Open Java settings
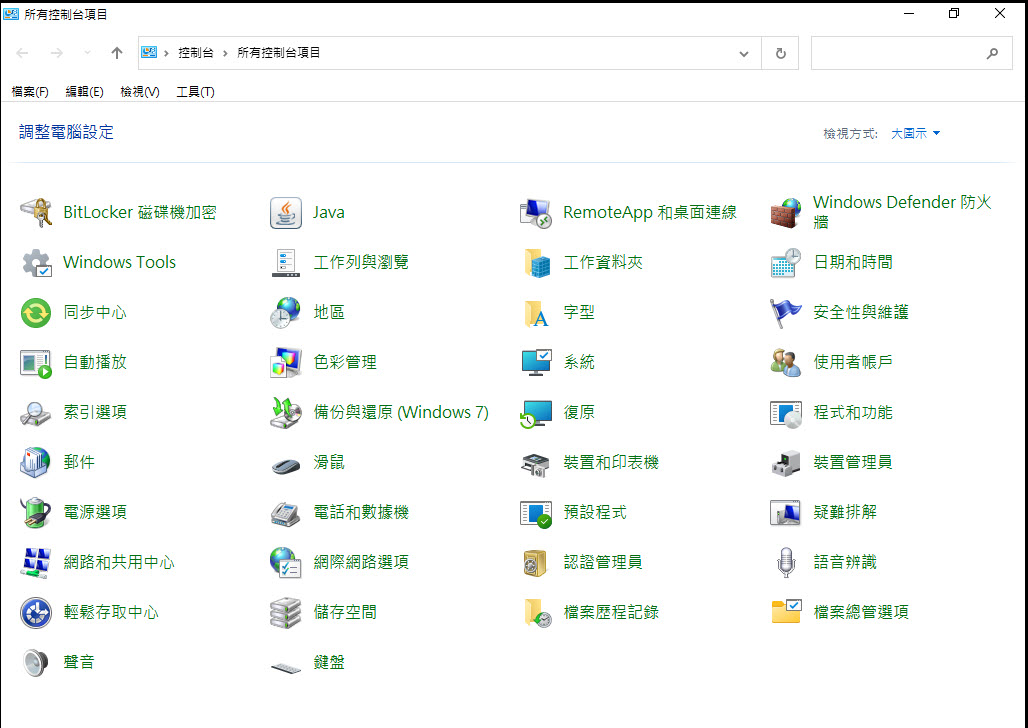The image size is (1028, 728). click(x=330, y=212)
